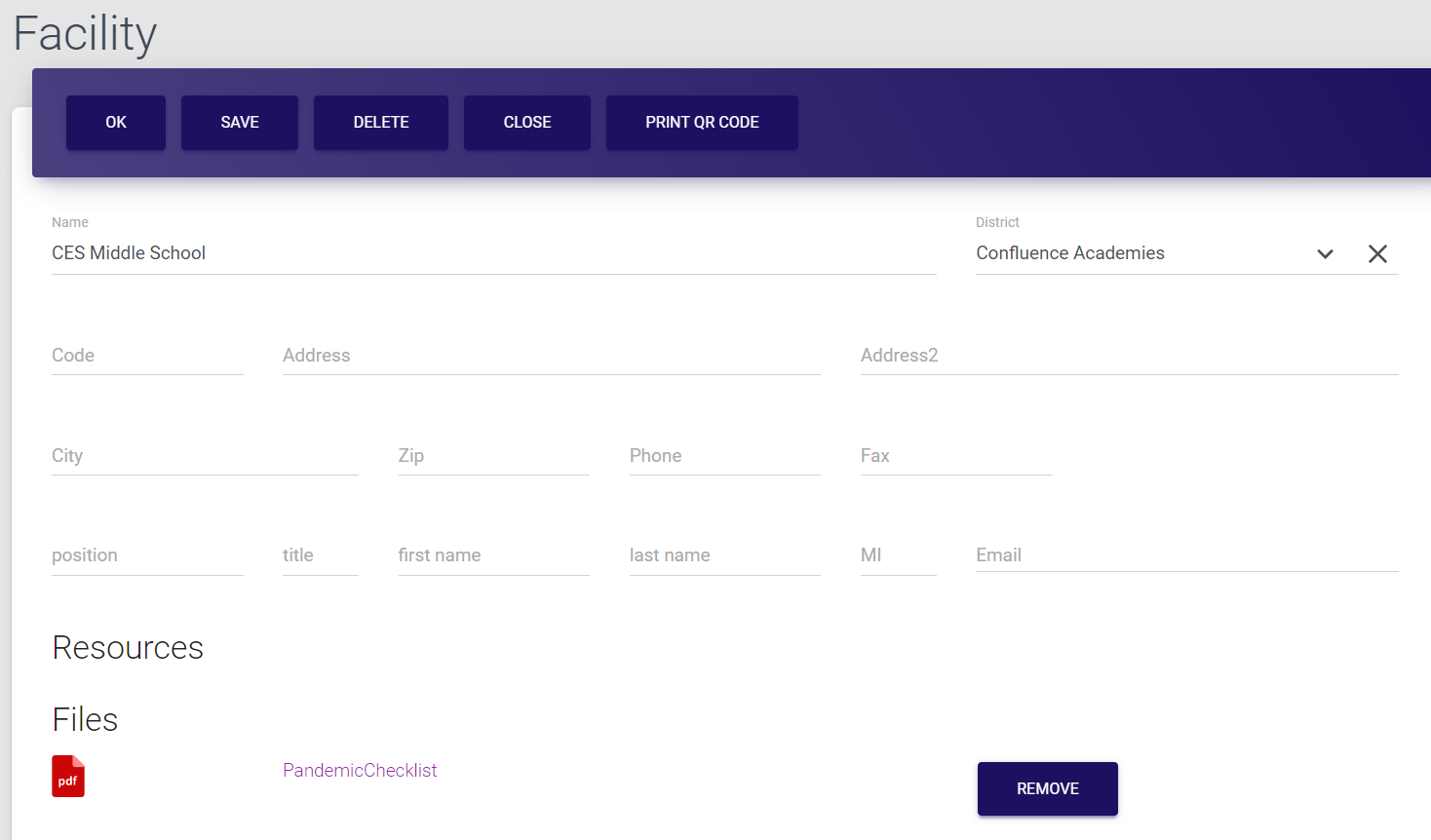This screenshot has height=840, width=1431.
Task: Save the facility record
Action: tap(240, 123)
